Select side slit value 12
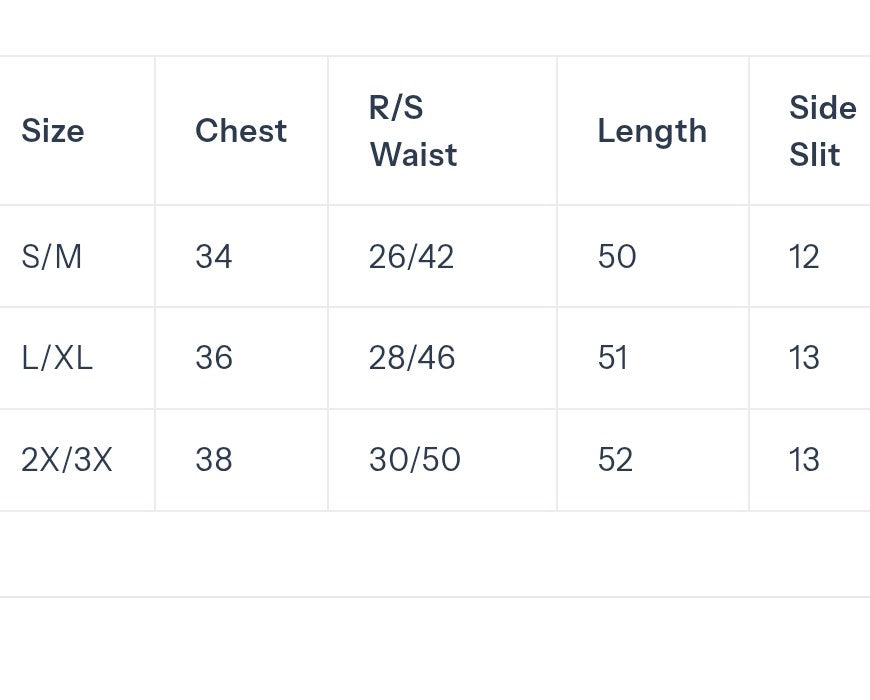 coord(804,257)
